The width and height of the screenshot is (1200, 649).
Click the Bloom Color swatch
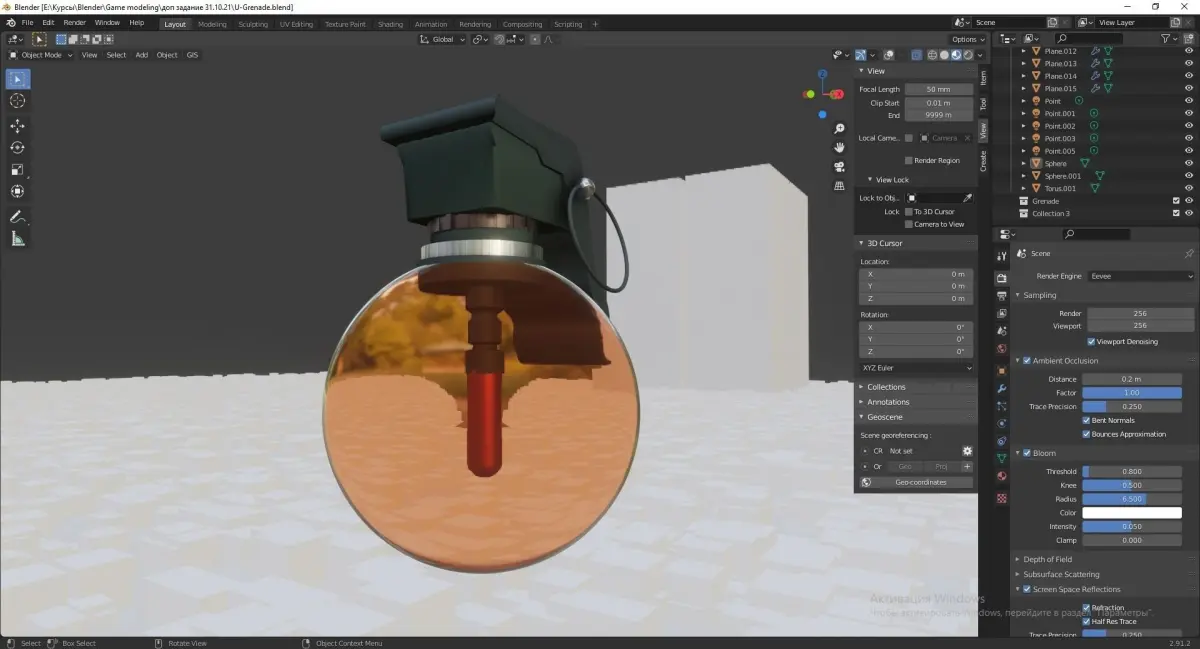point(1132,513)
